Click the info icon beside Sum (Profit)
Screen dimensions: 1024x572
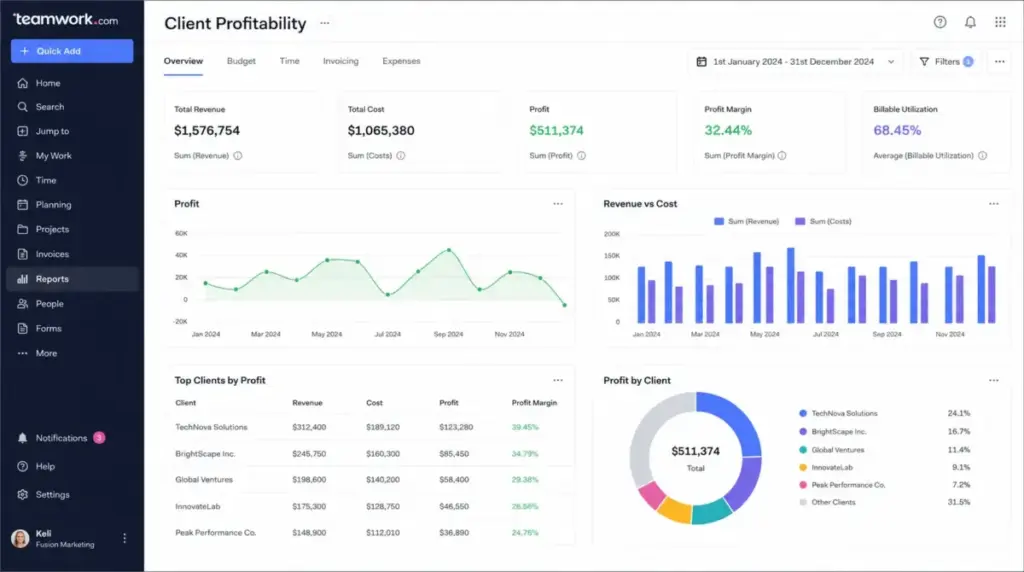(x=581, y=155)
